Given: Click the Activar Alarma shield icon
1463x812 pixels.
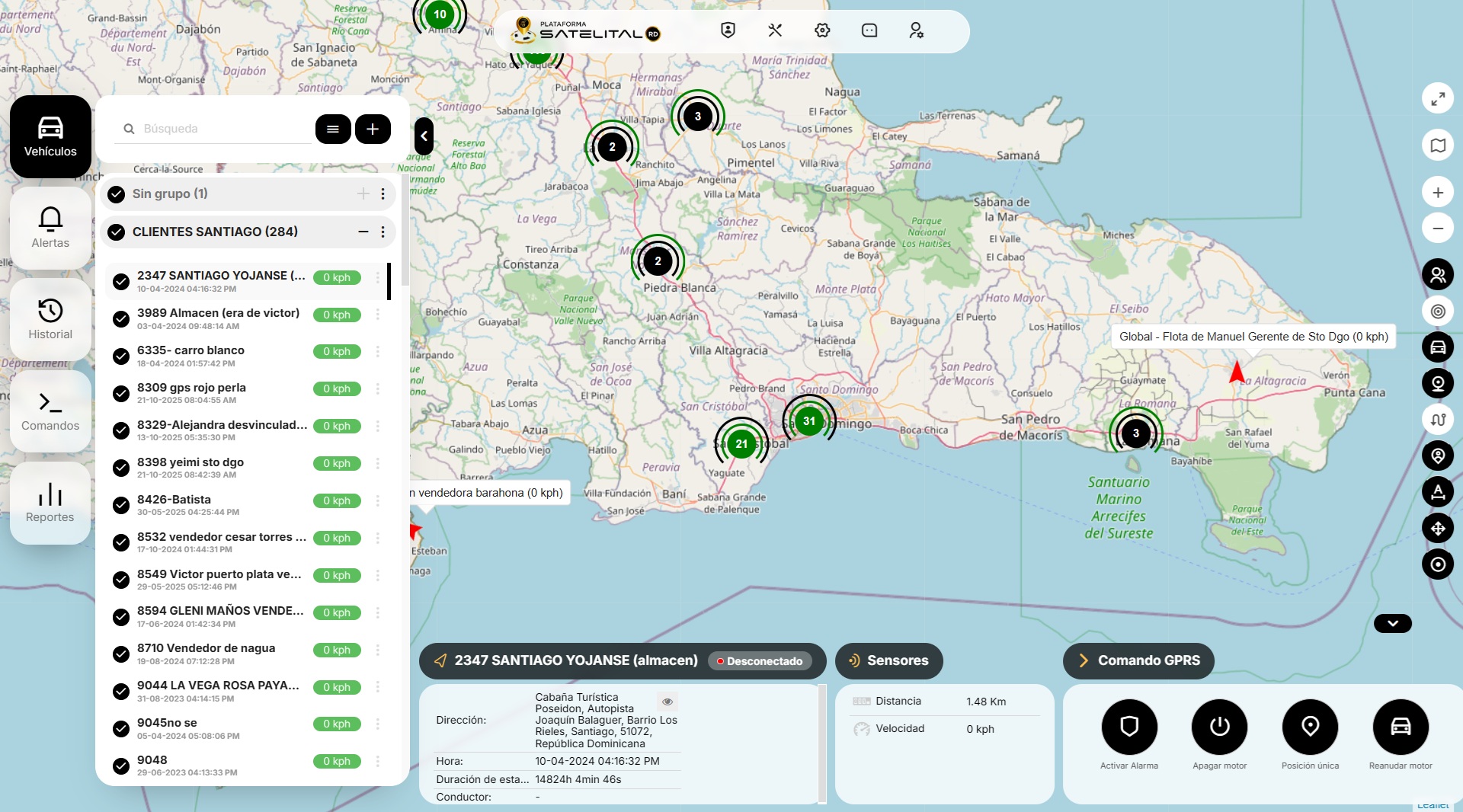Looking at the screenshot, I should [x=1128, y=727].
